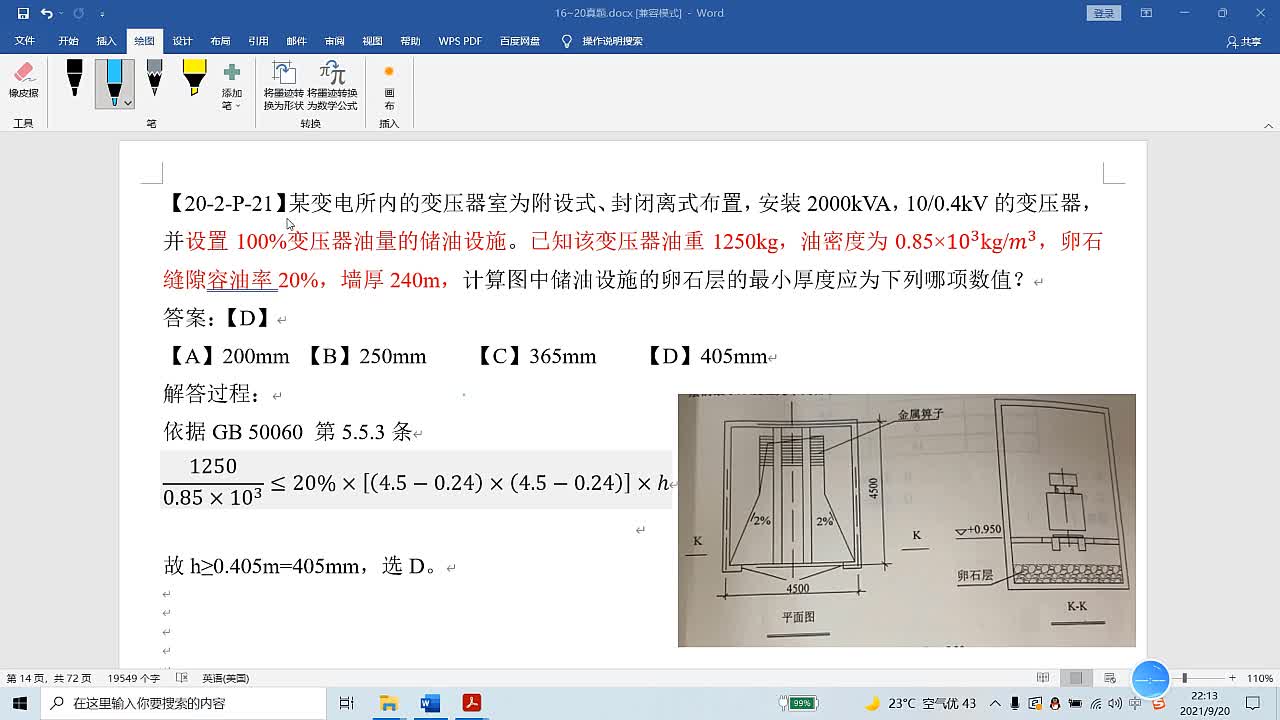Select the Eraser (橡皮擦) tool
Viewport: 1280px width, 720px height.
24,80
